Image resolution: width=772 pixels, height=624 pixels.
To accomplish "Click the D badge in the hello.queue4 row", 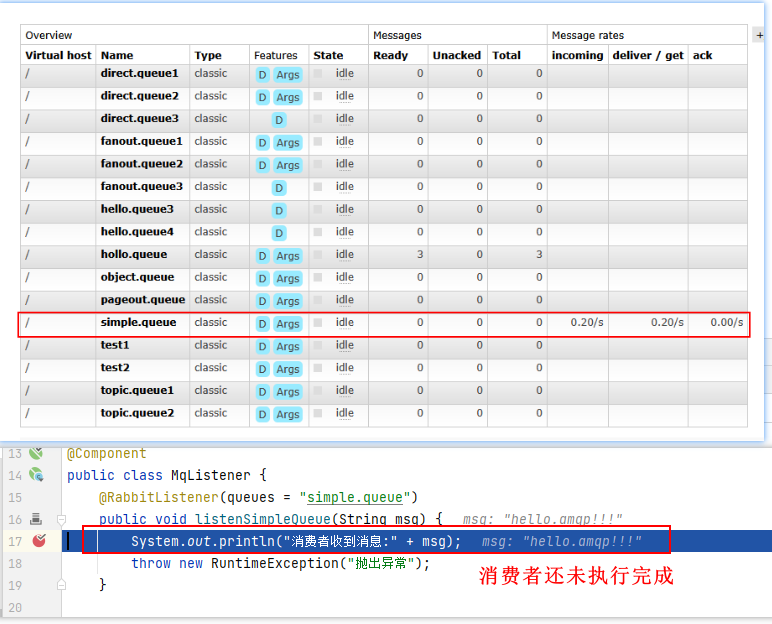I will 279,233.
